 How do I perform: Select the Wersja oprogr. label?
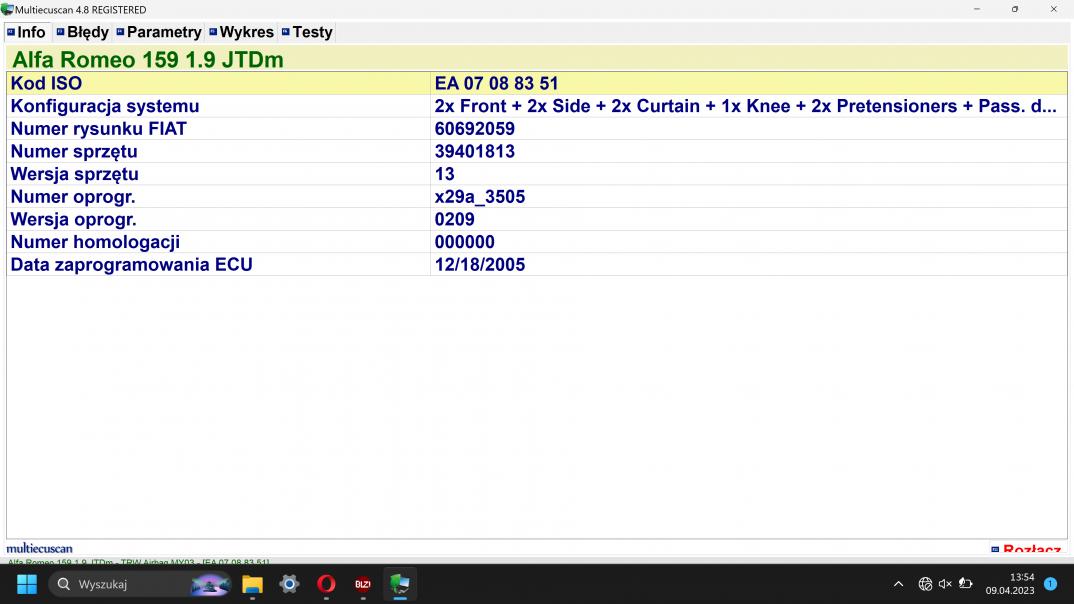(x=73, y=219)
